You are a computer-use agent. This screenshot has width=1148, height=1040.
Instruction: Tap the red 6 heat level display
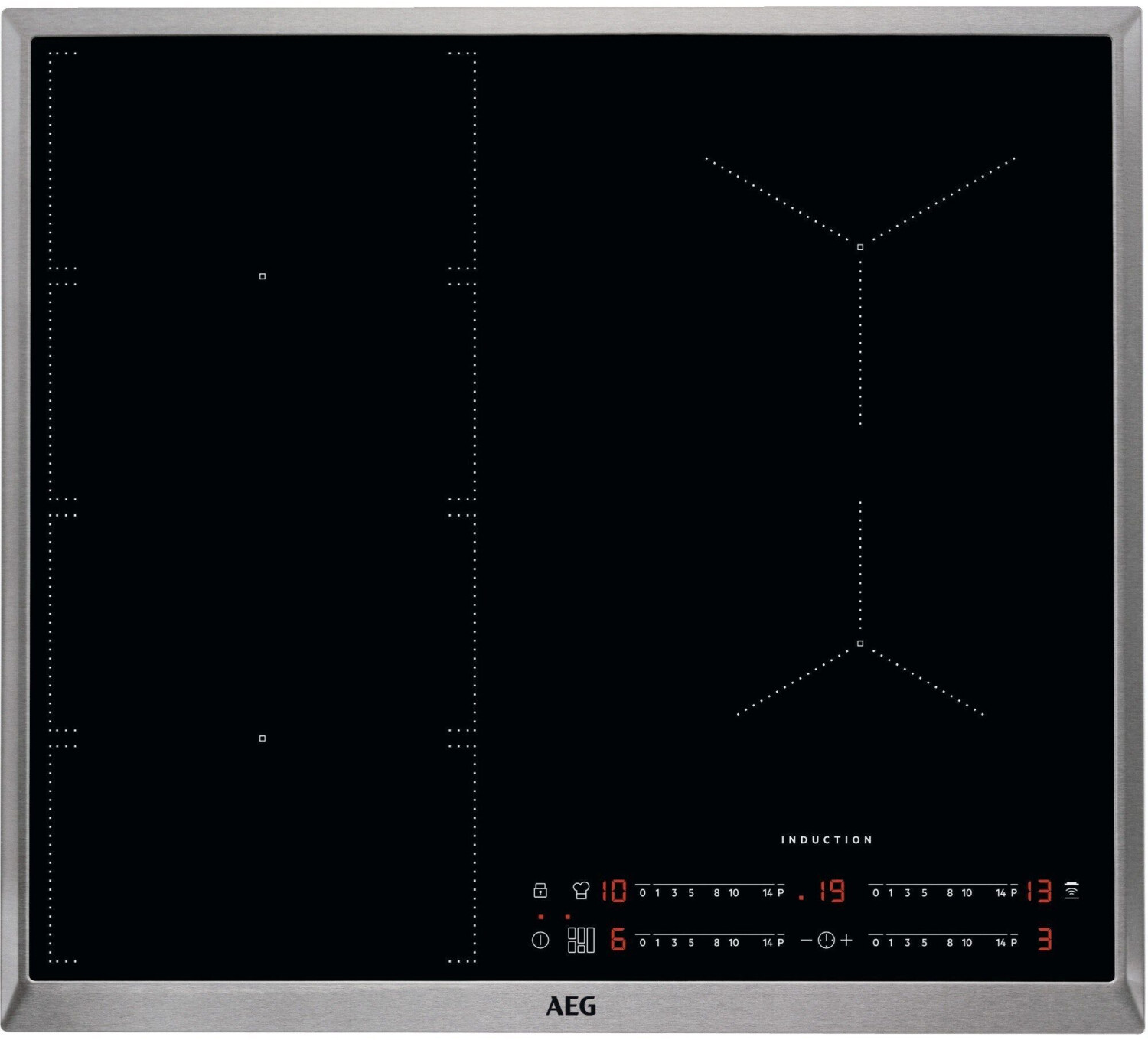(618, 940)
